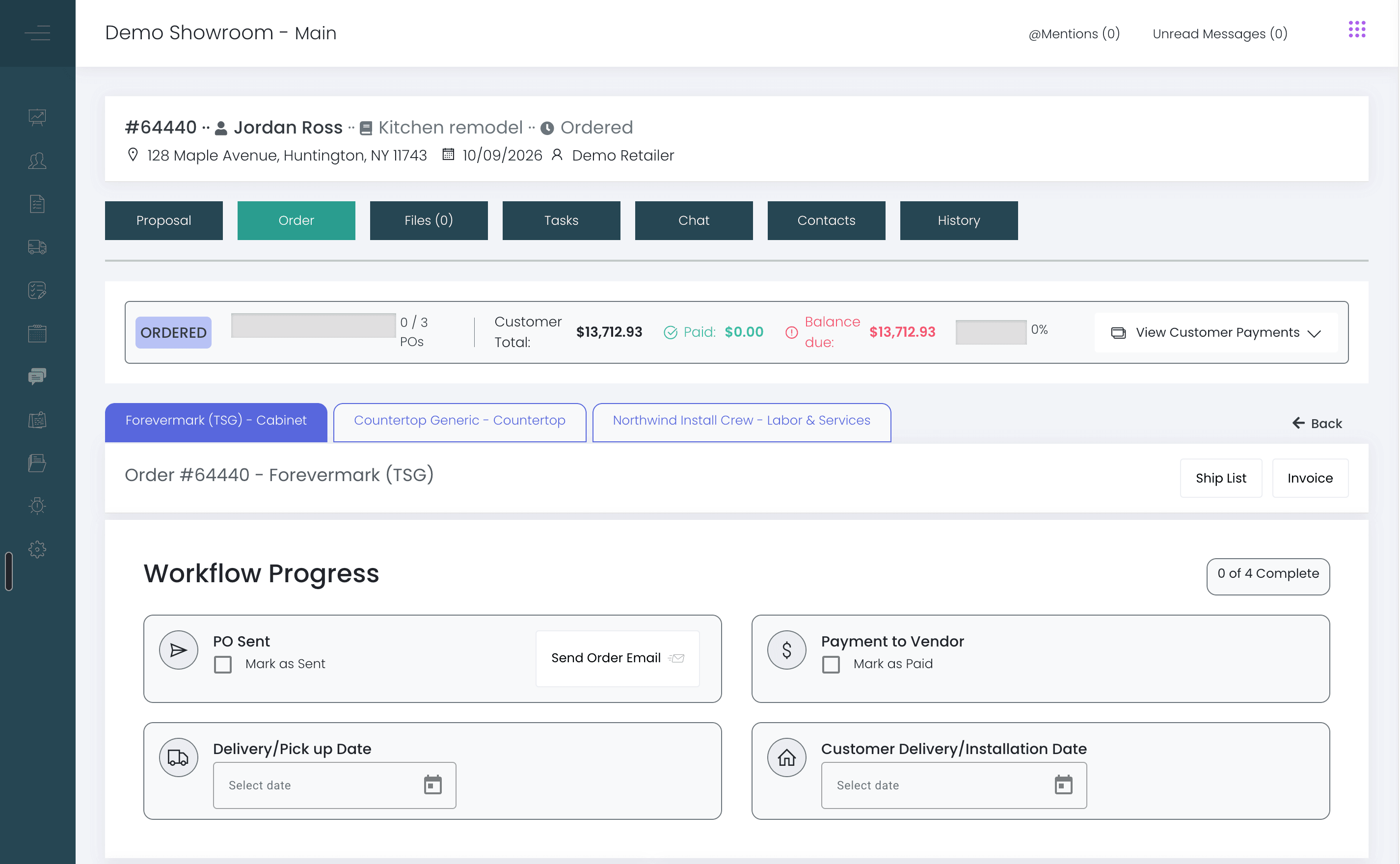This screenshot has height=864, width=1400.
Task: Open the hamburger menu in sidebar
Action: point(37,32)
